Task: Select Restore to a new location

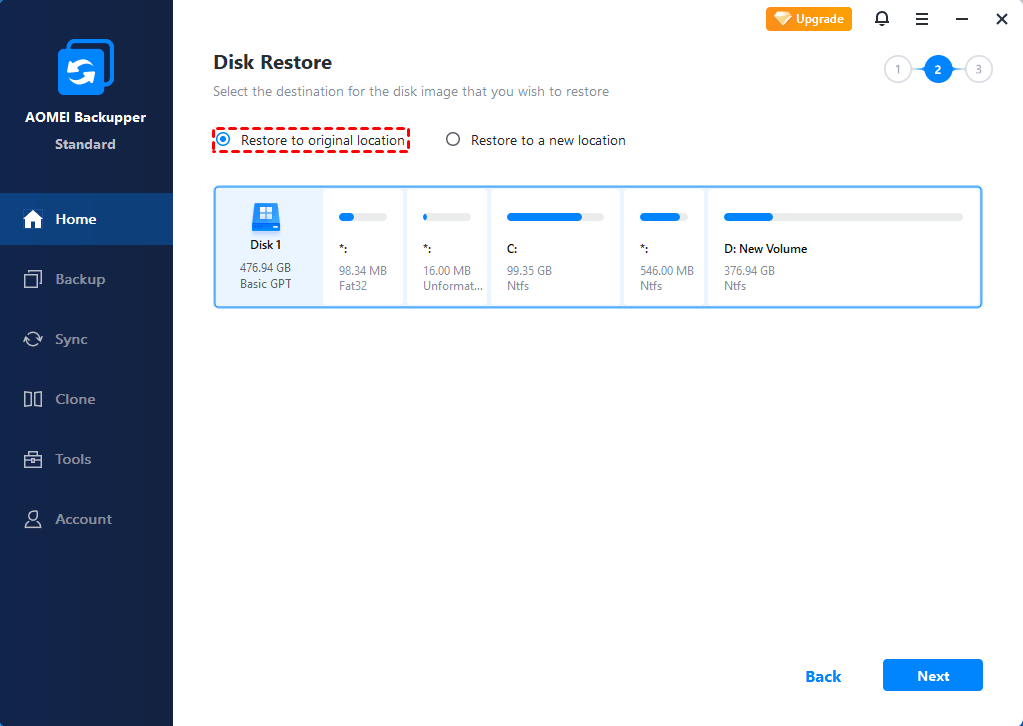Action: click(535, 140)
